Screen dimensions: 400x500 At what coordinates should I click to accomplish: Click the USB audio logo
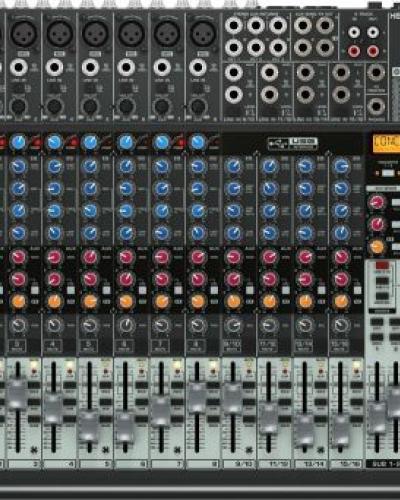pyautogui.click(x=292, y=144)
